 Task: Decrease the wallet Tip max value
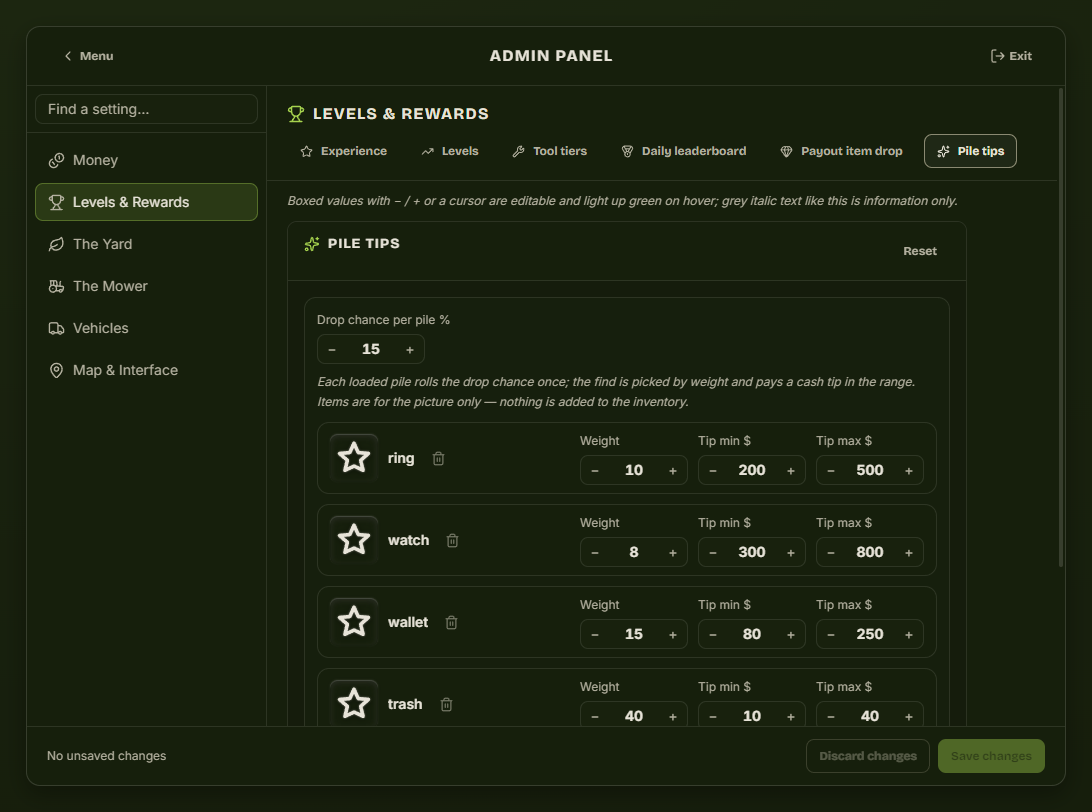coord(831,635)
